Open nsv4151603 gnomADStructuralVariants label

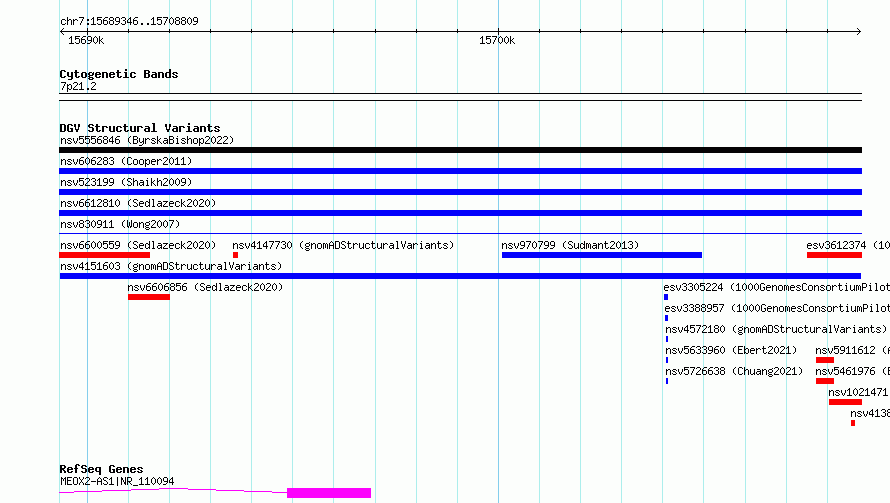pyautogui.click(x=171, y=266)
